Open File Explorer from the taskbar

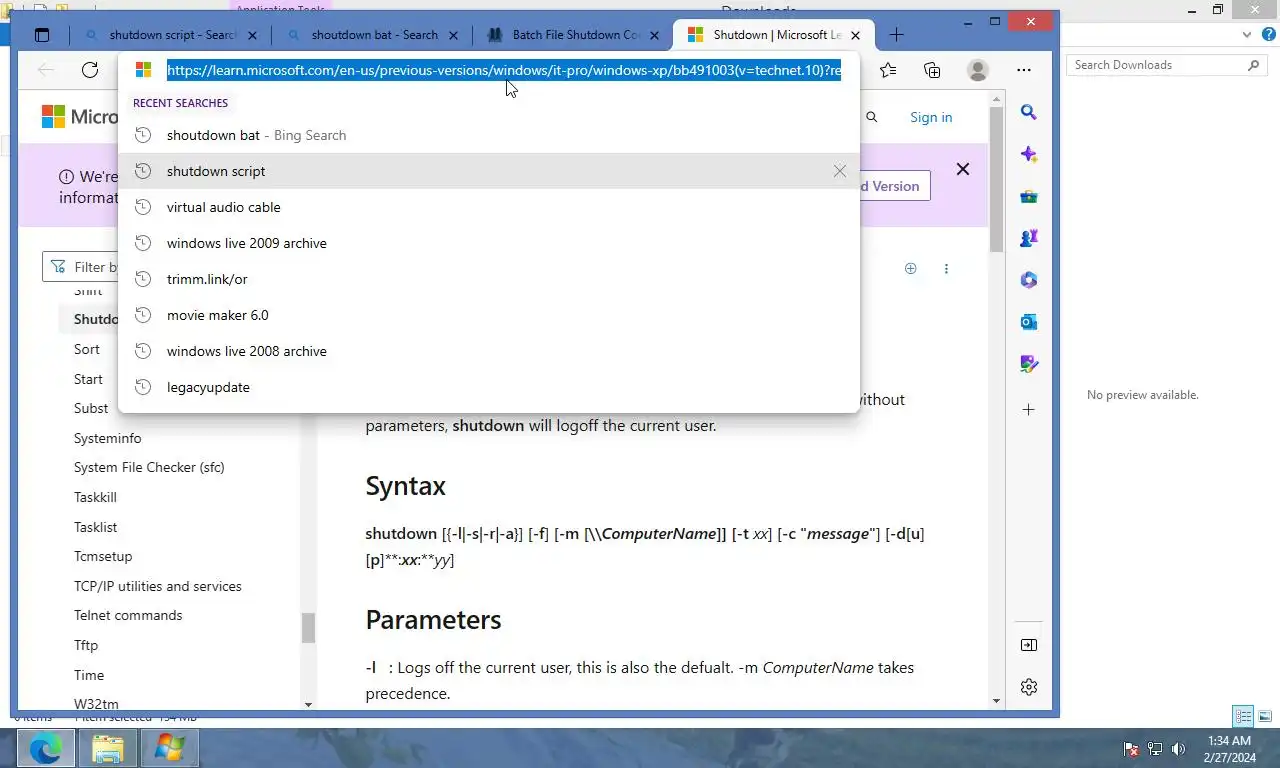coord(108,748)
